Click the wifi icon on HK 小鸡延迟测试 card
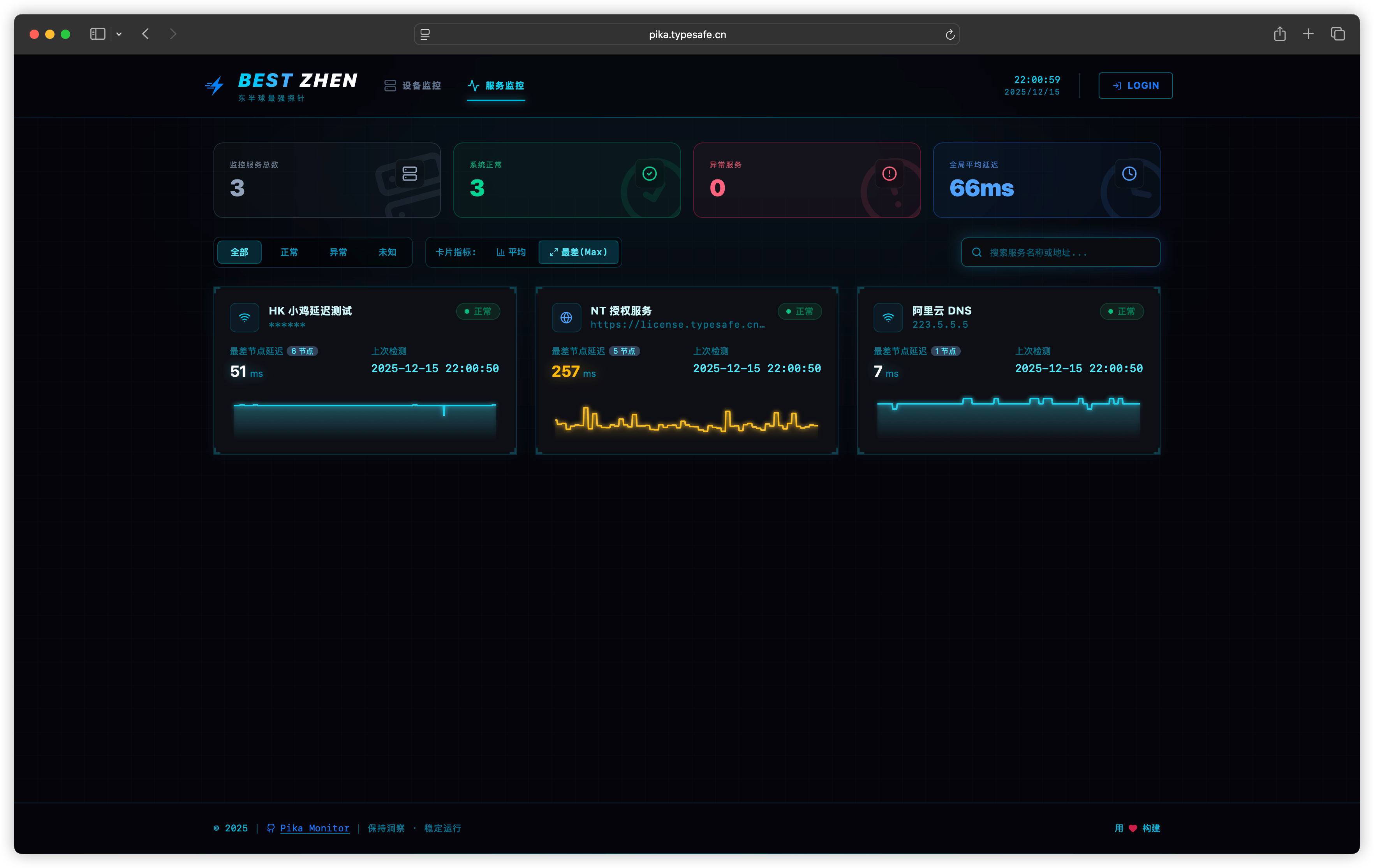This screenshot has height=868, width=1374. (244, 317)
